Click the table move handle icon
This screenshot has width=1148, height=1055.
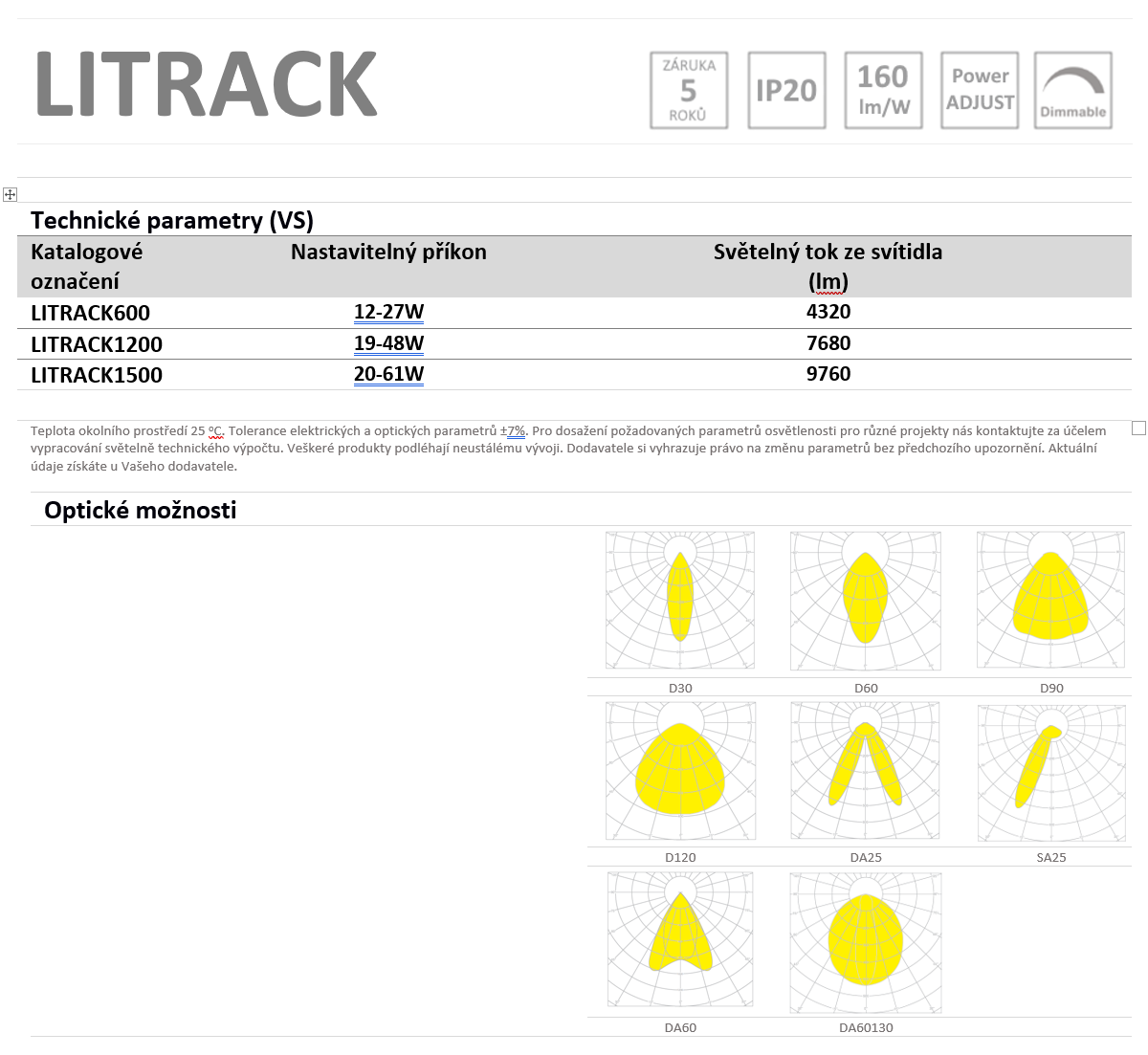click(10, 195)
